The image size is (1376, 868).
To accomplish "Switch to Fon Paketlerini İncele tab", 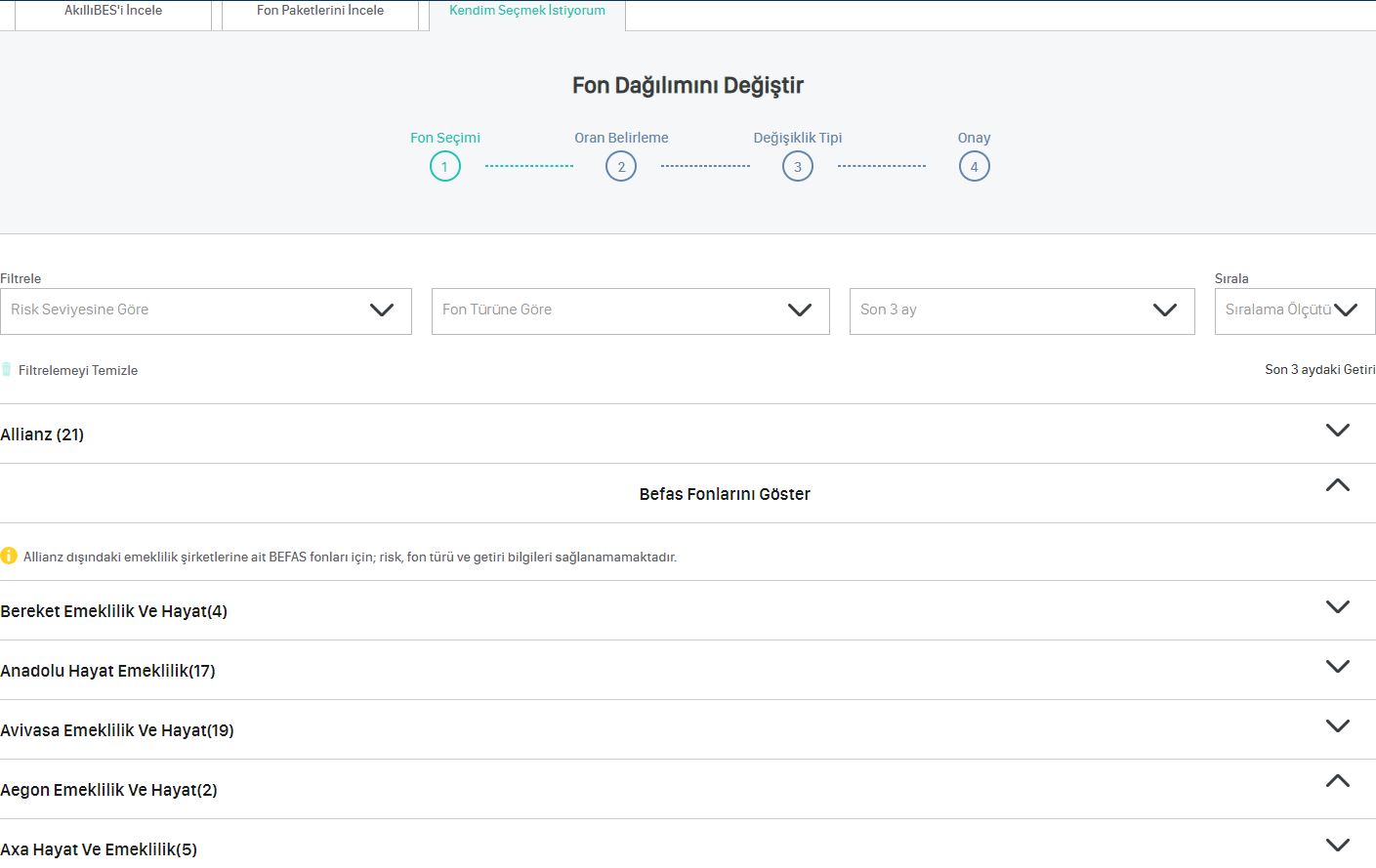I will click(320, 14).
